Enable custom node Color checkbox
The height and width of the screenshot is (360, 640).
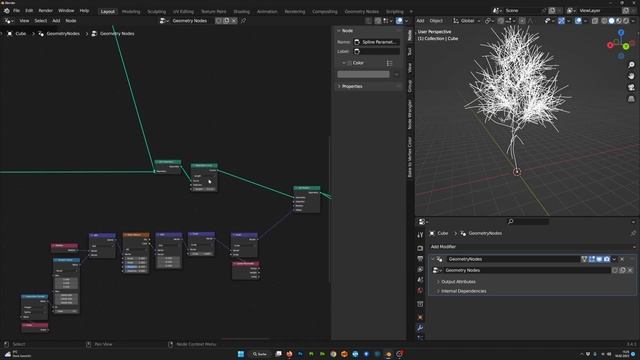(349, 63)
